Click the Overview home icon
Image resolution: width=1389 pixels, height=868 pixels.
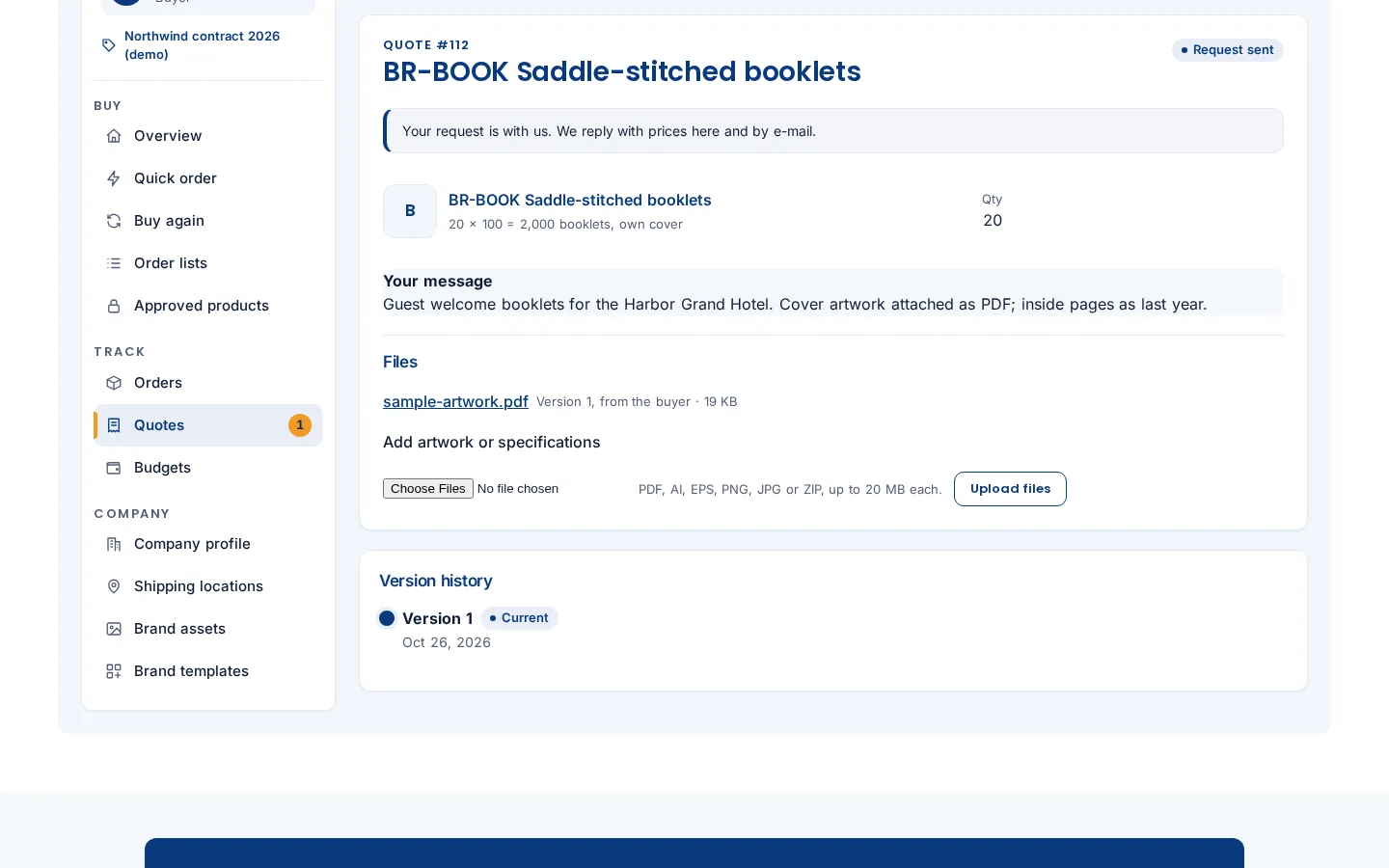pos(114,136)
